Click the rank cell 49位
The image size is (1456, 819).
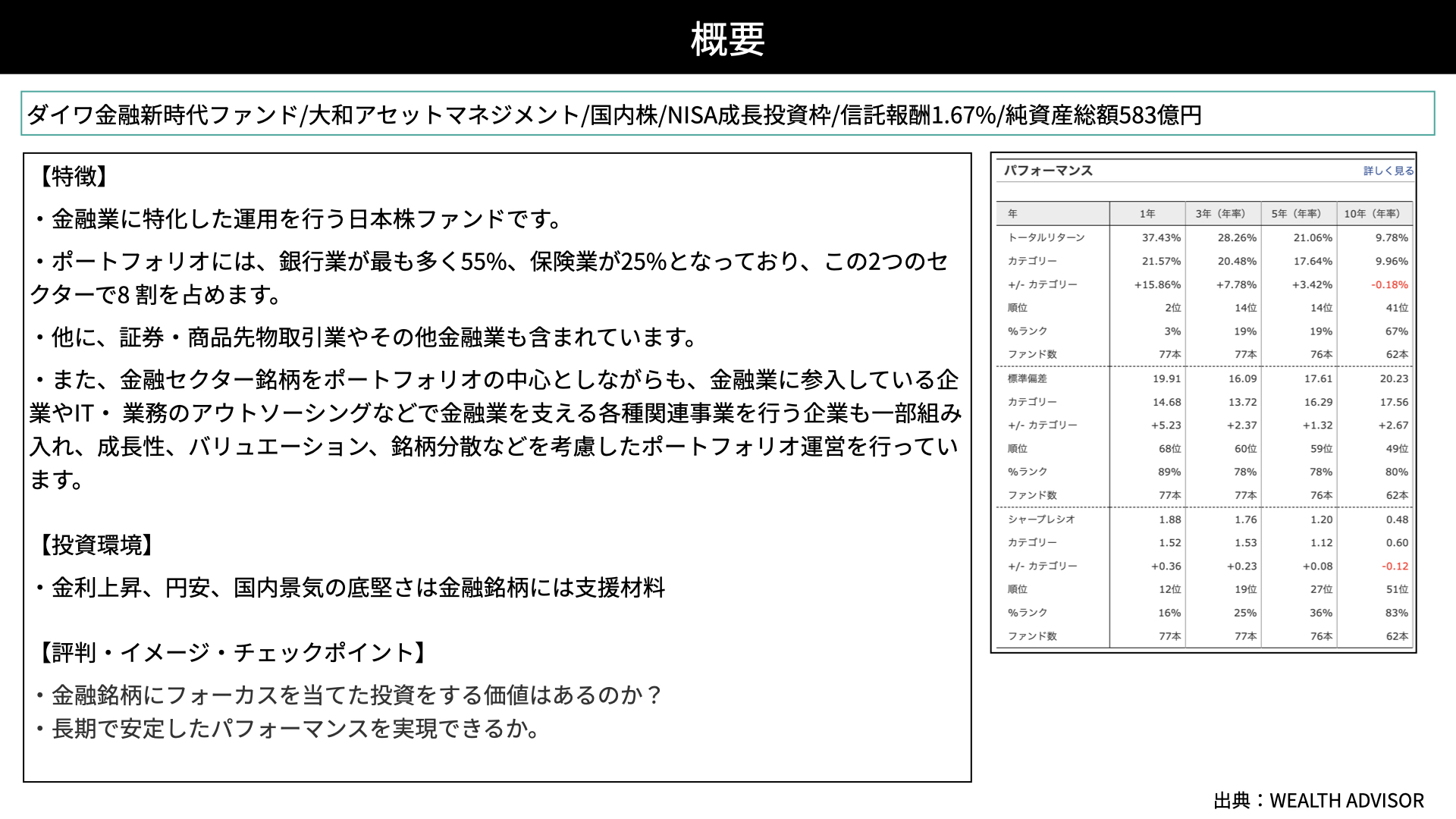1397,449
